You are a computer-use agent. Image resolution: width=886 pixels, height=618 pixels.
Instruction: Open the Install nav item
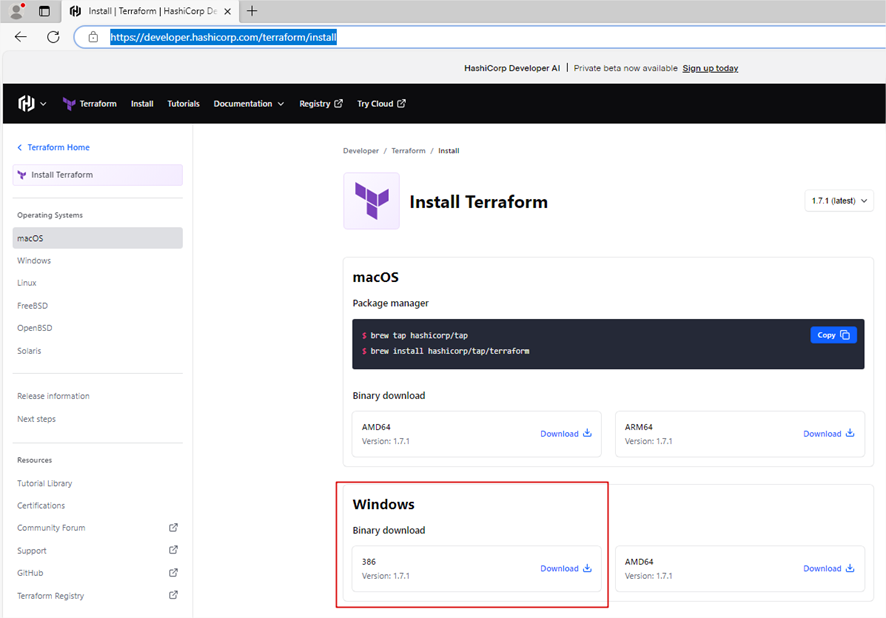click(x=142, y=103)
